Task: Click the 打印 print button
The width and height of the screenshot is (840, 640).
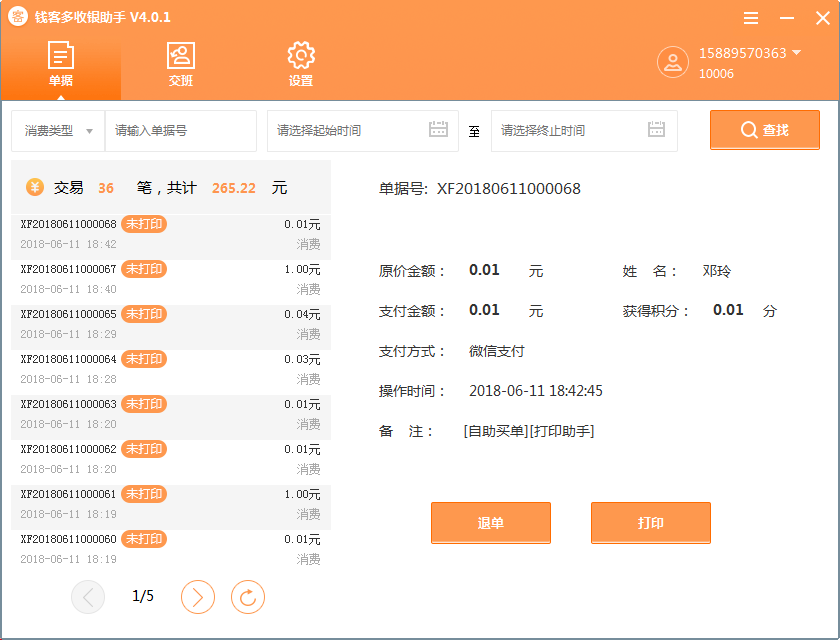Action: click(x=651, y=523)
